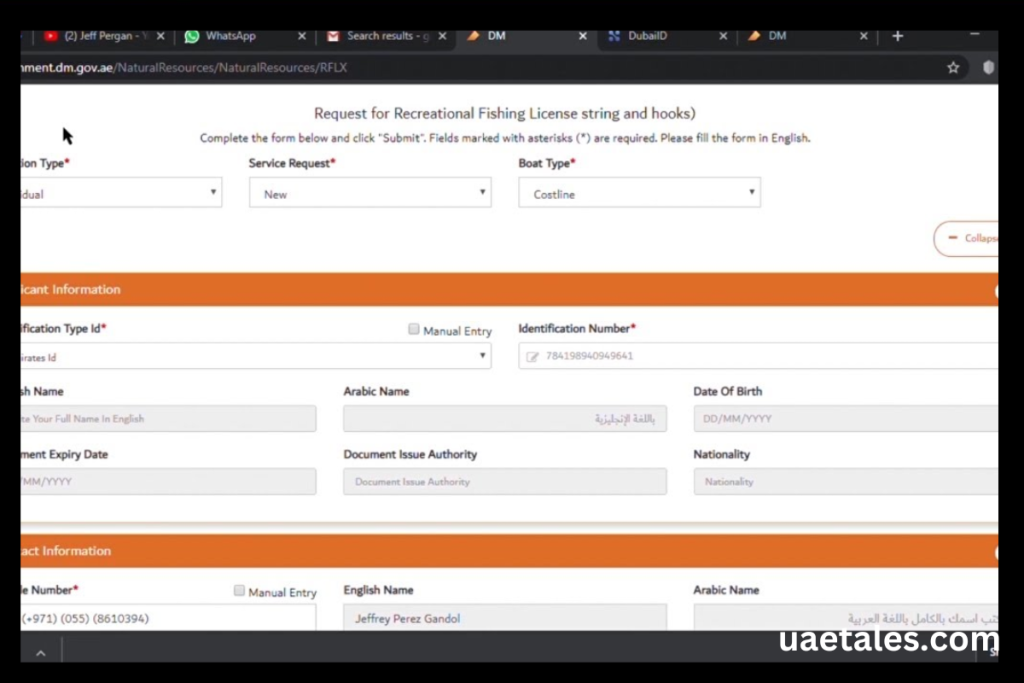Enable Manual Entry for Identification Type
This screenshot has height=683, width=1024.
point(414,330)
